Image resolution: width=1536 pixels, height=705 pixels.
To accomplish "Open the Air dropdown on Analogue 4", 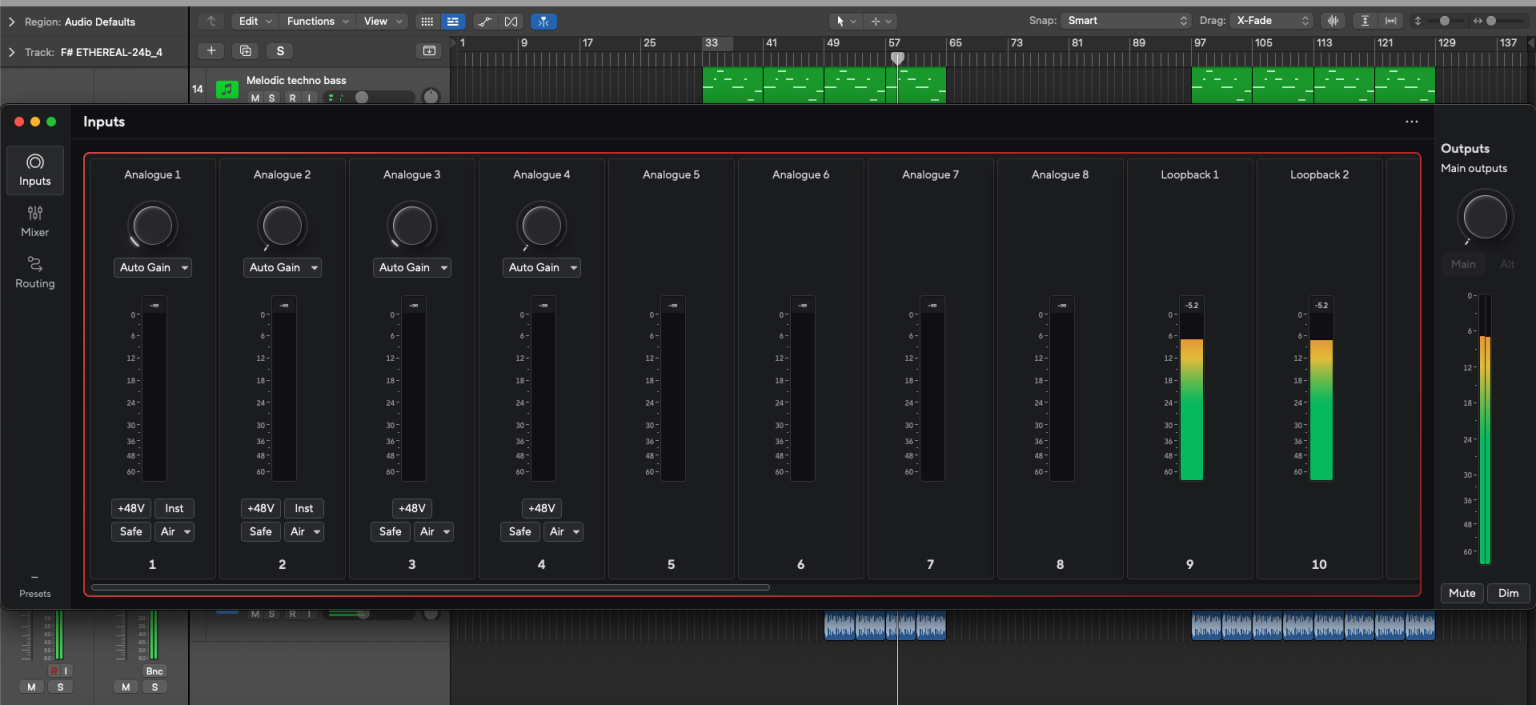I will [x=563, y=531].
